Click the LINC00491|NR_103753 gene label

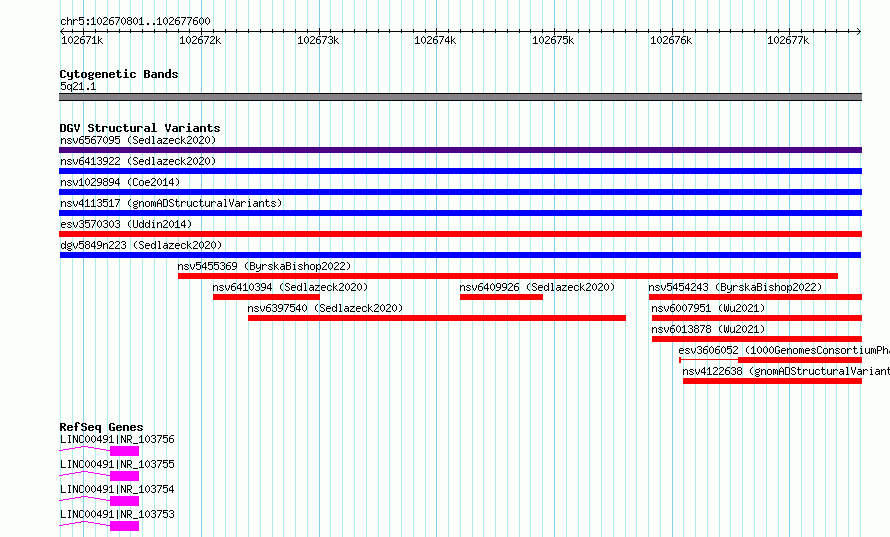[x=117, y=514]
